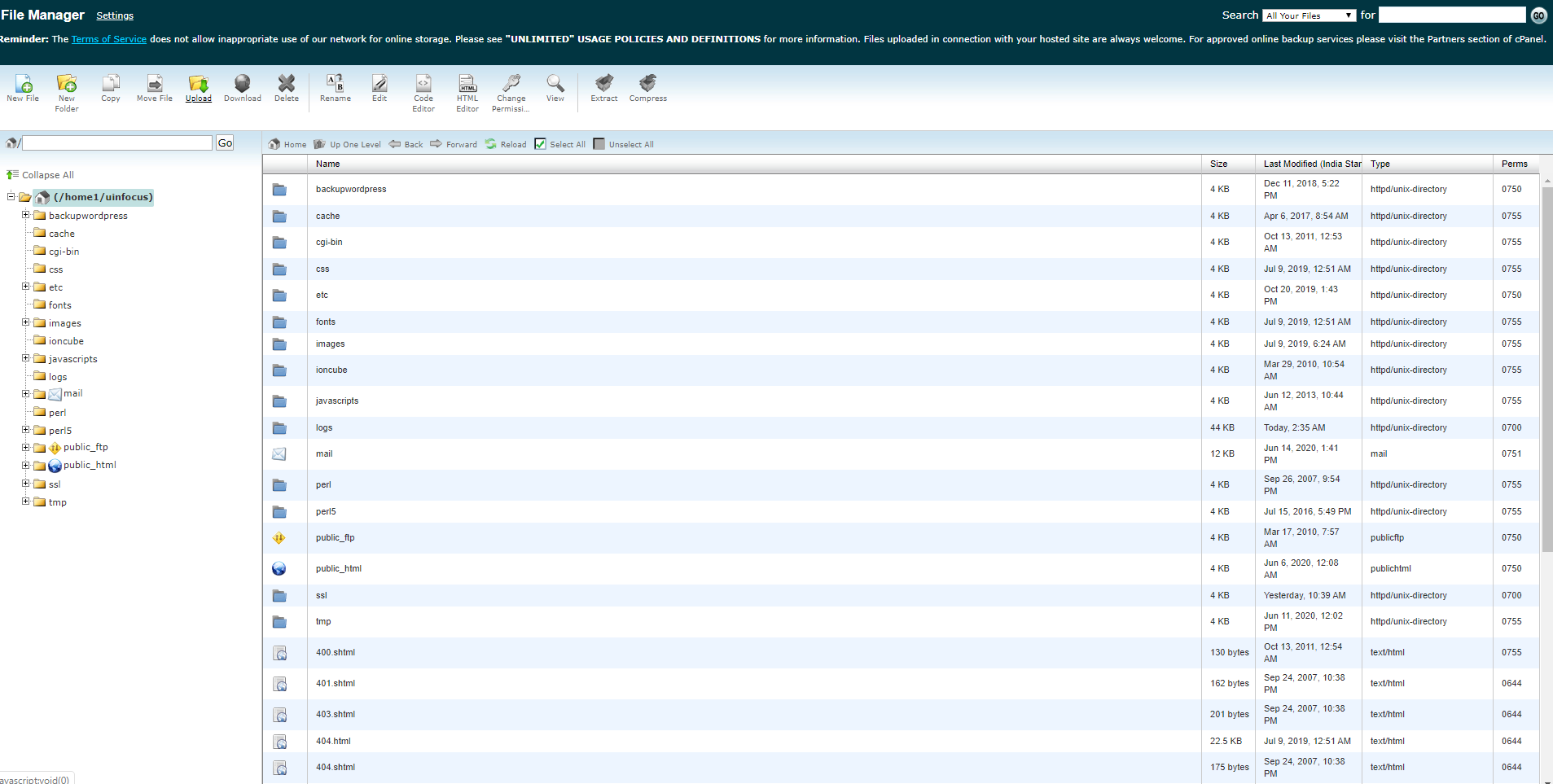Click the file list vertical scrollbar
This screenshot has width=1553, height=784.
pyautogui.click(x=1547, y=480)
